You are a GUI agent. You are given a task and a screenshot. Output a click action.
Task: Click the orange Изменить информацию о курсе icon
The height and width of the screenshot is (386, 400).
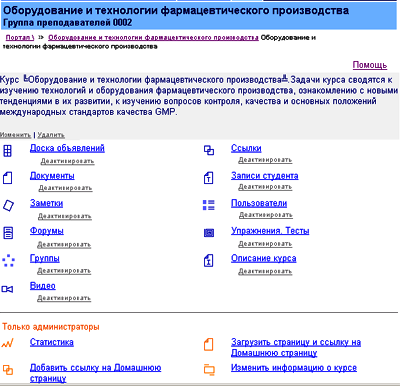209,369
